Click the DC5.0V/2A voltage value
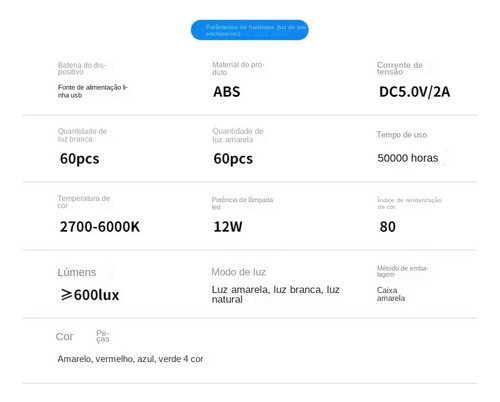 coord(414,92)
